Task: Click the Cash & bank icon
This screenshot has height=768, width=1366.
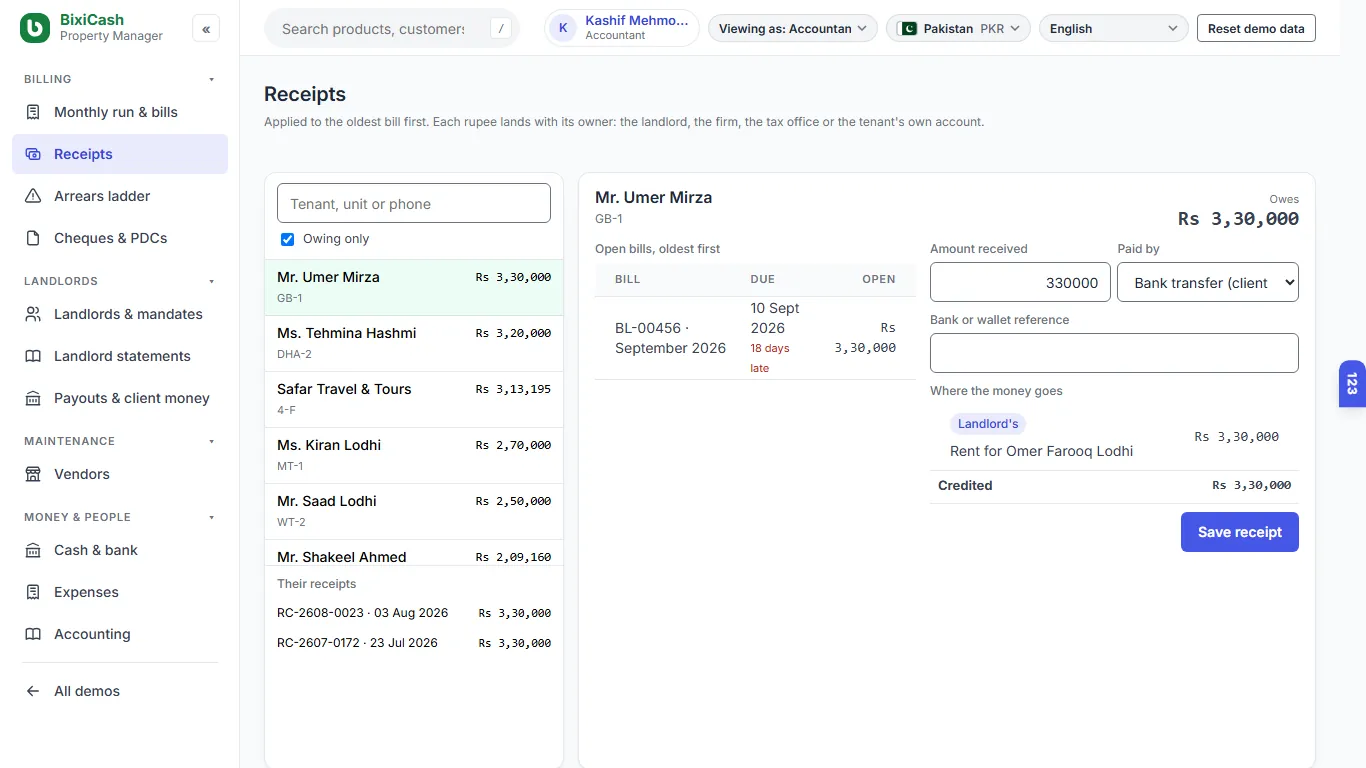Action: click(33, 550)
